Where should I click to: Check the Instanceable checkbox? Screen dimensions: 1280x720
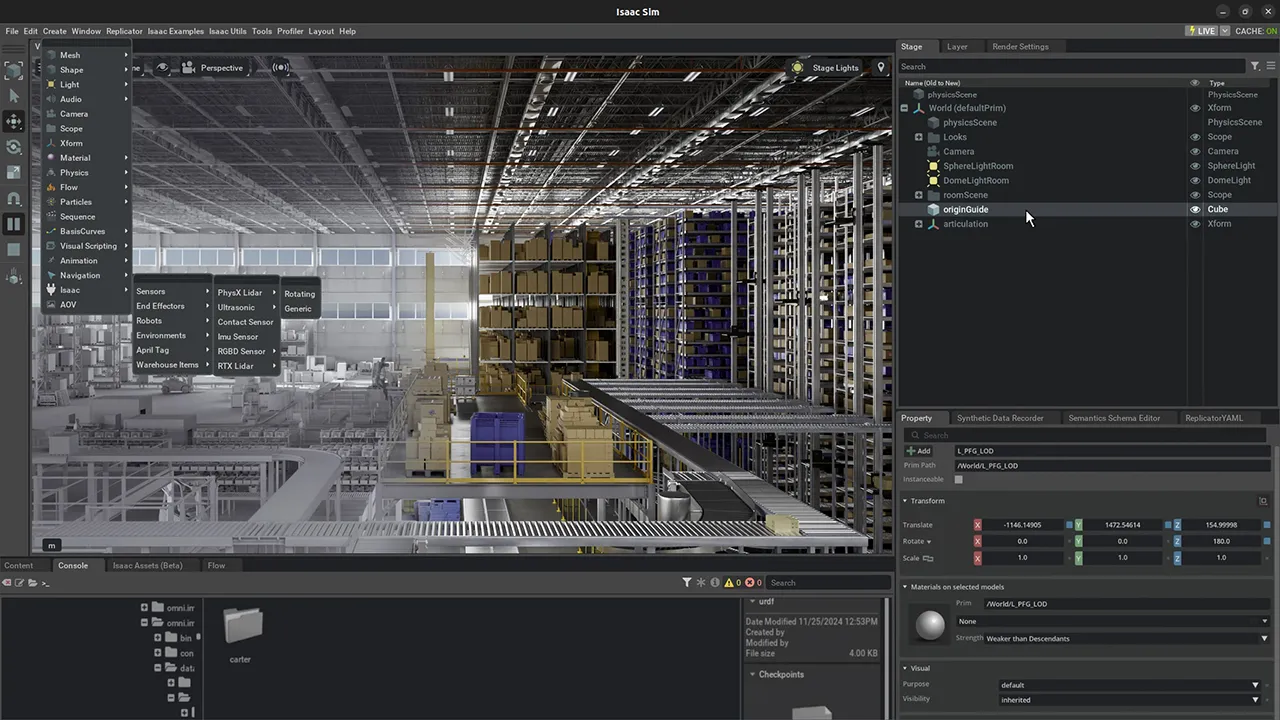(x=958, y=480)
